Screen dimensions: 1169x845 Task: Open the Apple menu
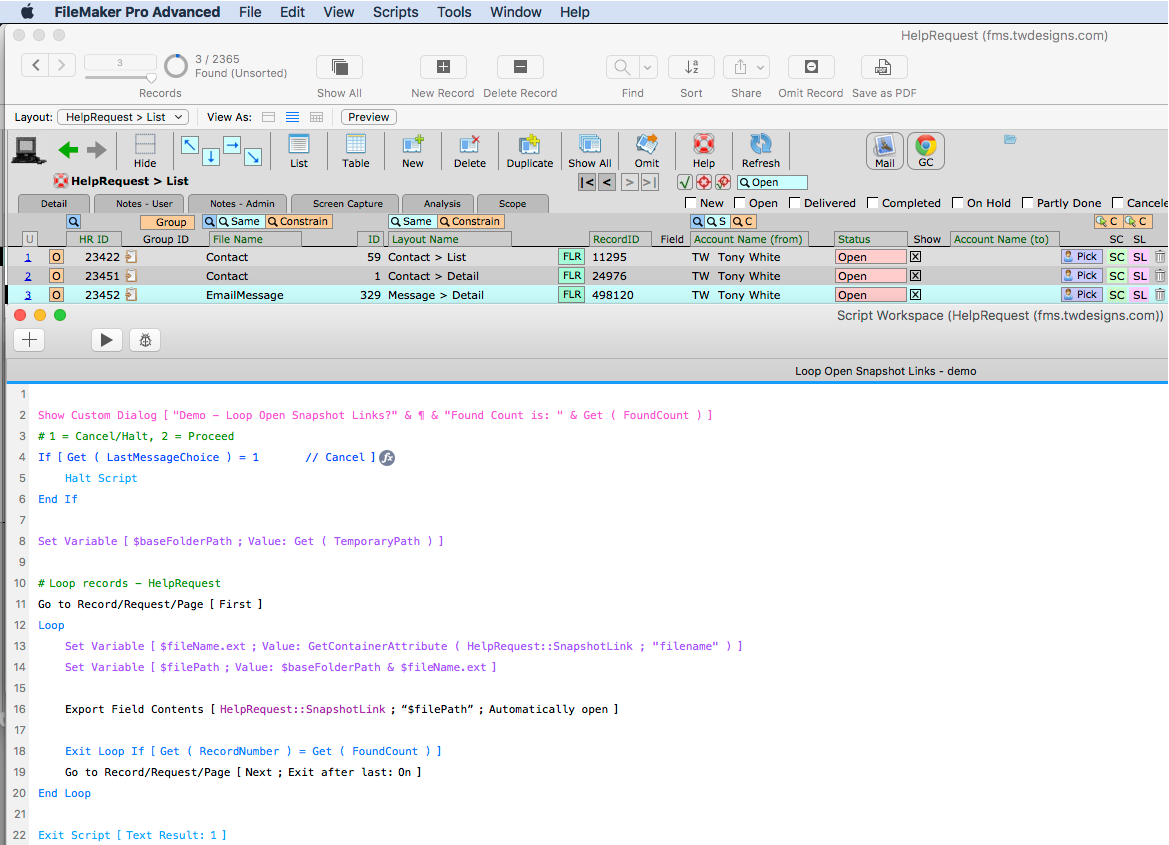tap(27, 11)
